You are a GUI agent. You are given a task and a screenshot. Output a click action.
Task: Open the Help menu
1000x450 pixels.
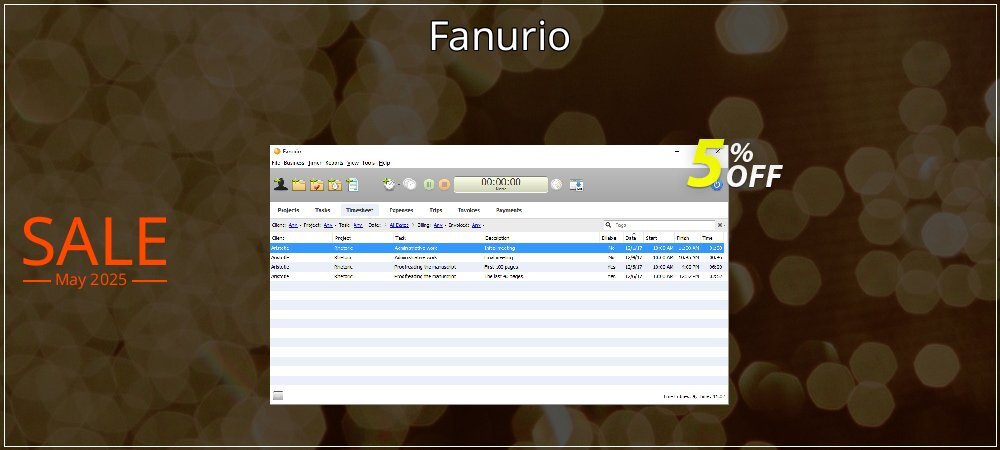tap(384, 163)
